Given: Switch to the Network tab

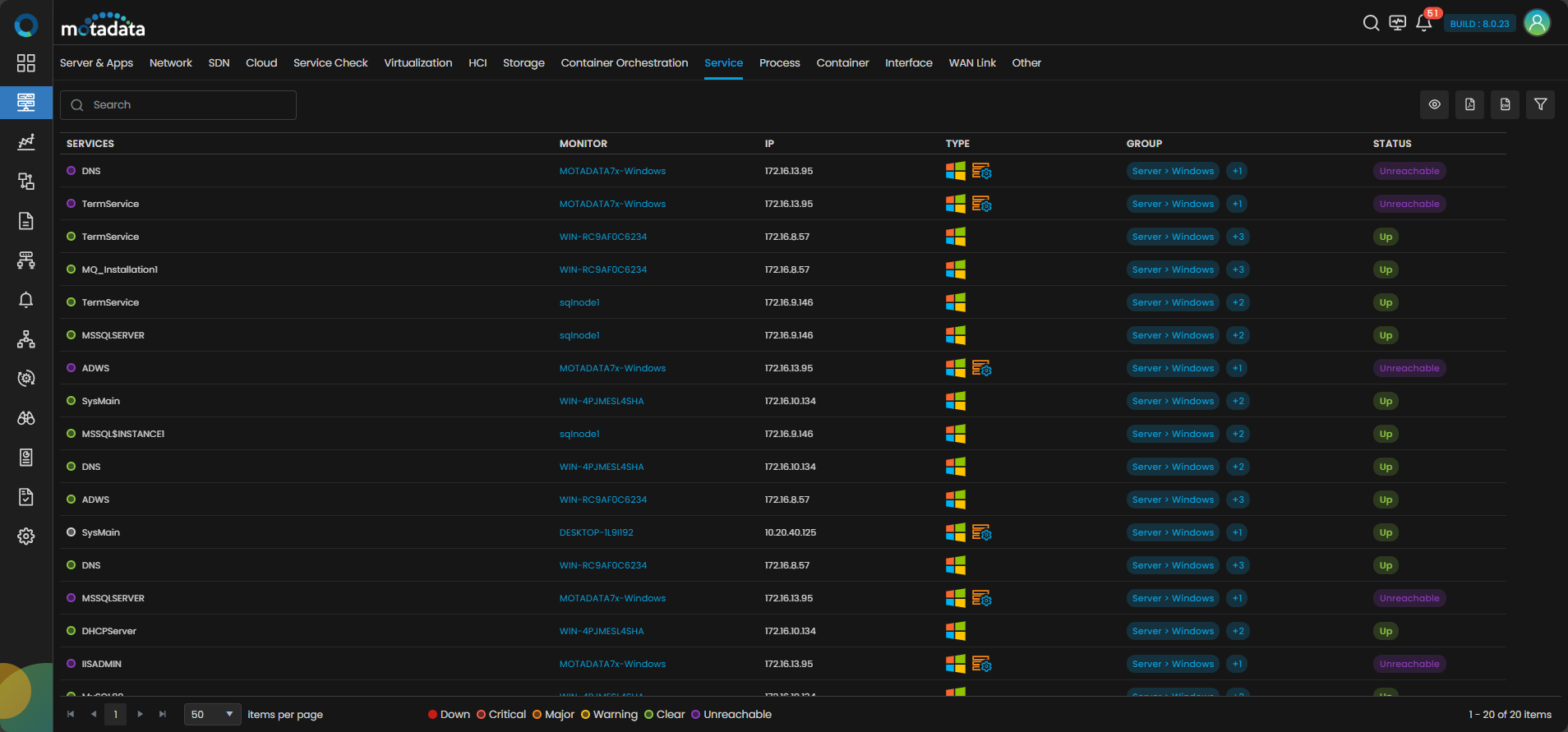Looking at the screenshot, I should tap(170, 62).
